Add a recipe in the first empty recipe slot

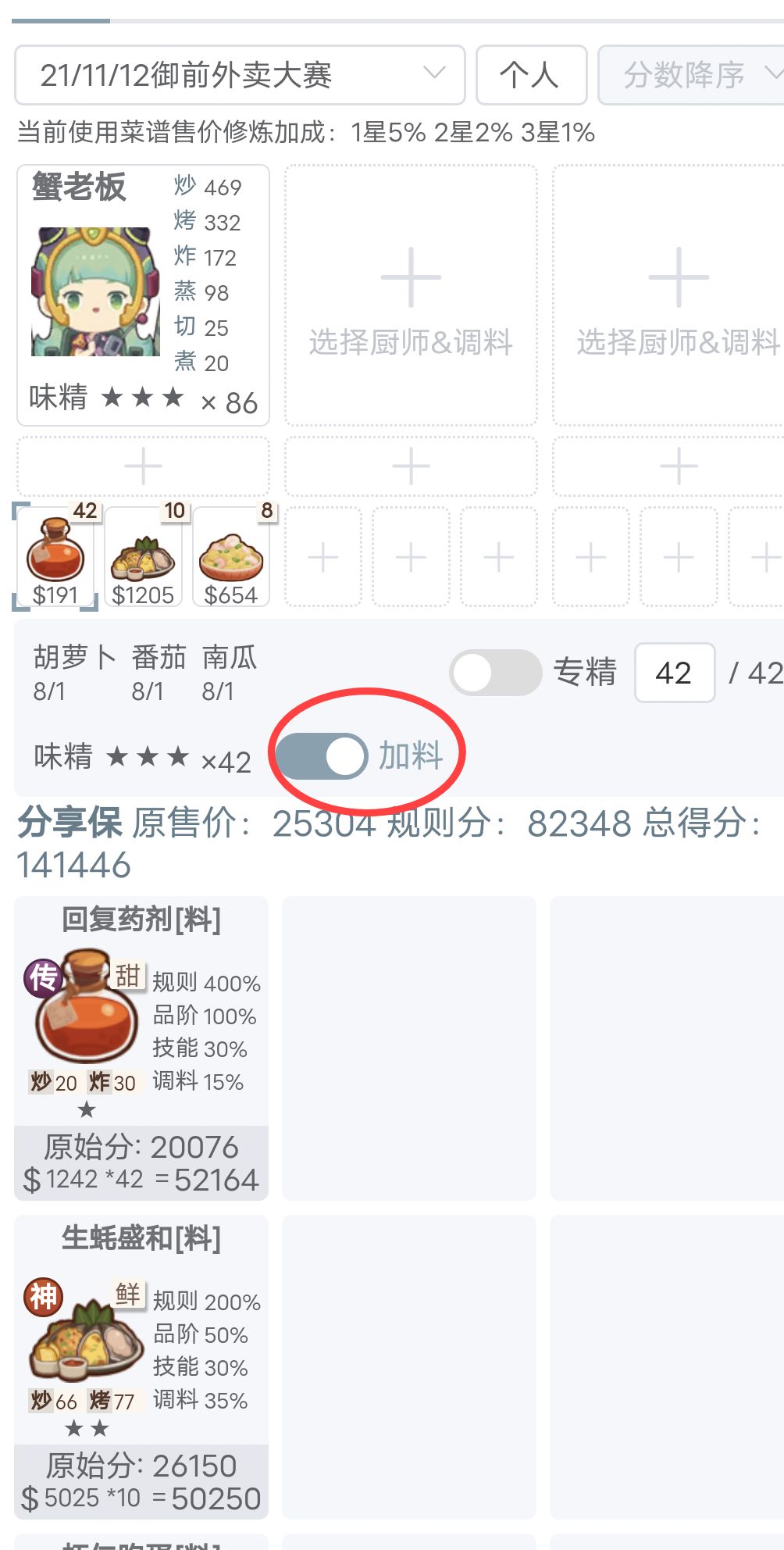coord(323,557)
